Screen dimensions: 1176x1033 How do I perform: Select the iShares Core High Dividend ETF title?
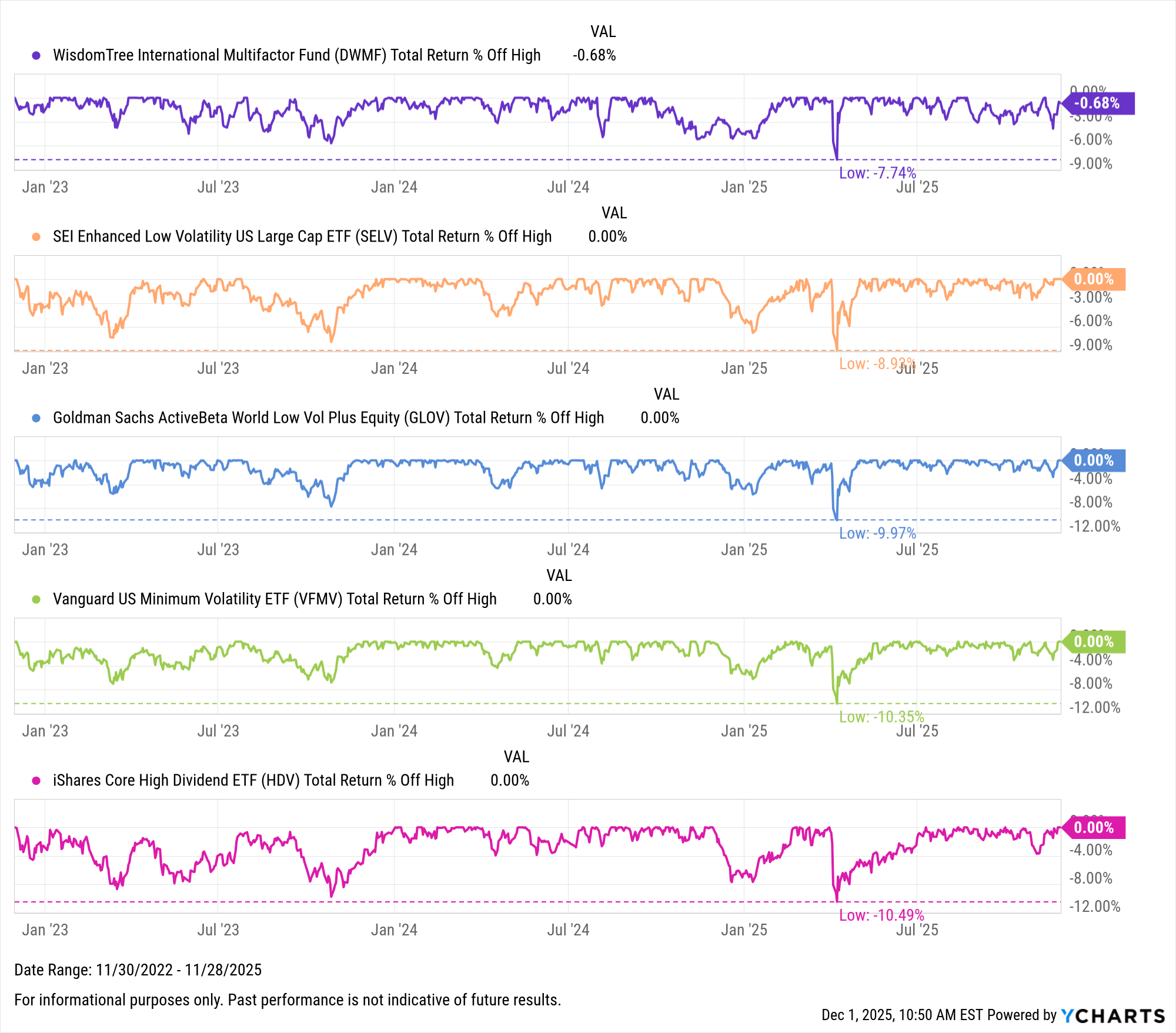point(253,781)
